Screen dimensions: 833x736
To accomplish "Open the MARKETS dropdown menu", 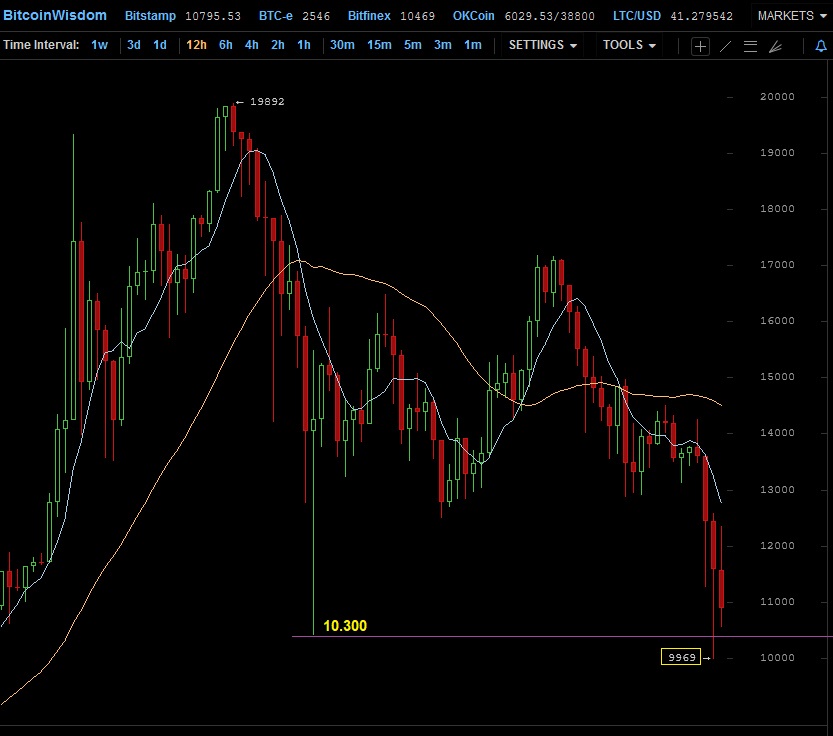I will point(792,16).
